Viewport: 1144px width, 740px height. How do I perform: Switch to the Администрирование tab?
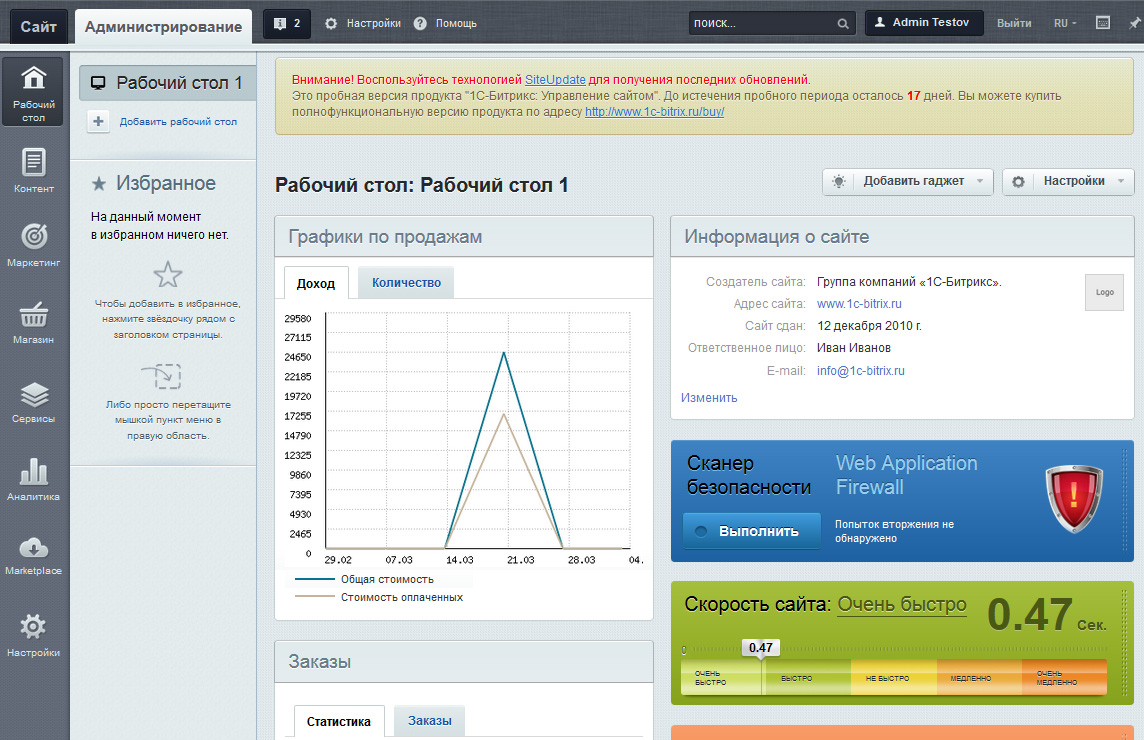pyautogui.click(x=163, y=27)
